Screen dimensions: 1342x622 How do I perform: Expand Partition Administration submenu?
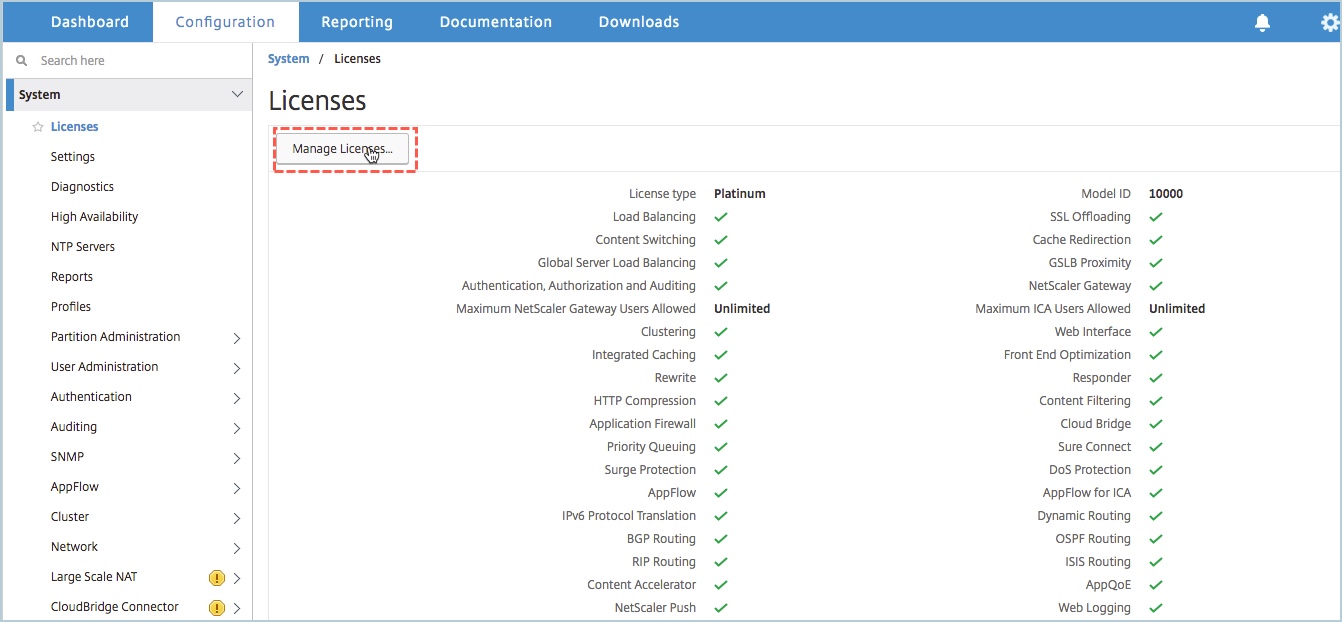pos(237,338)
